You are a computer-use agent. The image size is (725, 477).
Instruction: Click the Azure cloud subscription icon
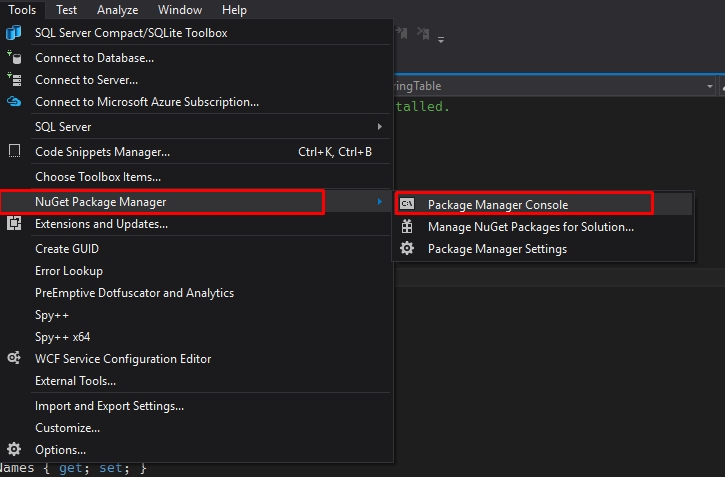[14, 101]
